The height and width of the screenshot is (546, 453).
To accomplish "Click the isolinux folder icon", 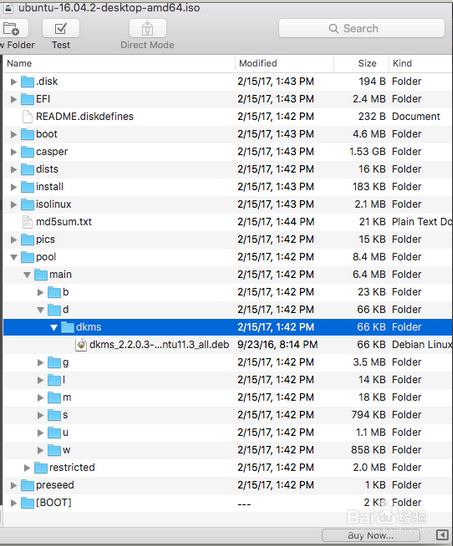I will (x=28, y=204).
